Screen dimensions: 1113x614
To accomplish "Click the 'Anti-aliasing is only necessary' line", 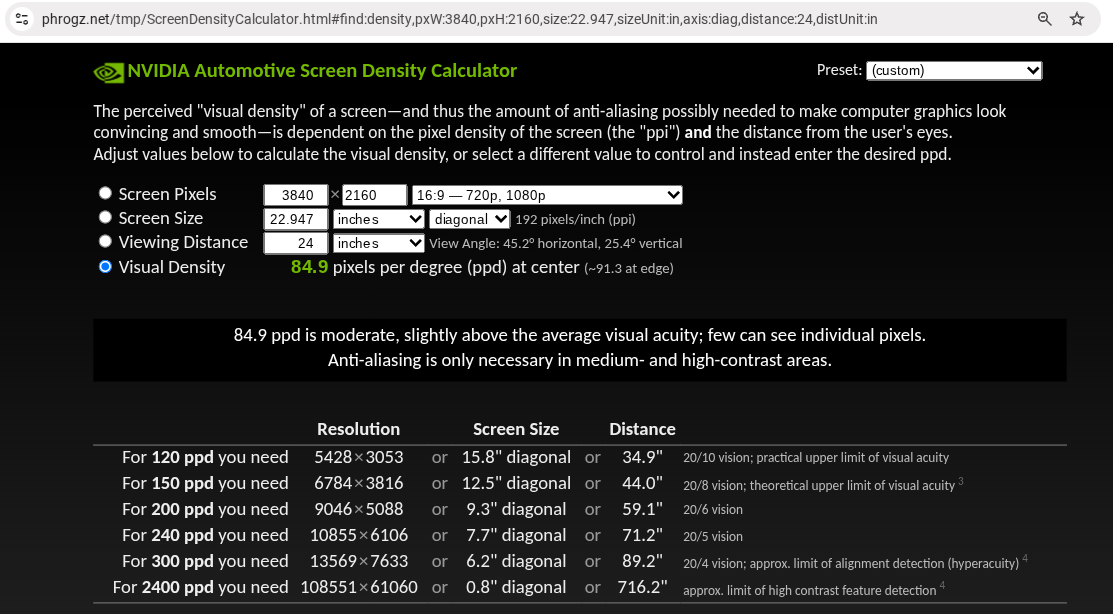I will [579, 361].
